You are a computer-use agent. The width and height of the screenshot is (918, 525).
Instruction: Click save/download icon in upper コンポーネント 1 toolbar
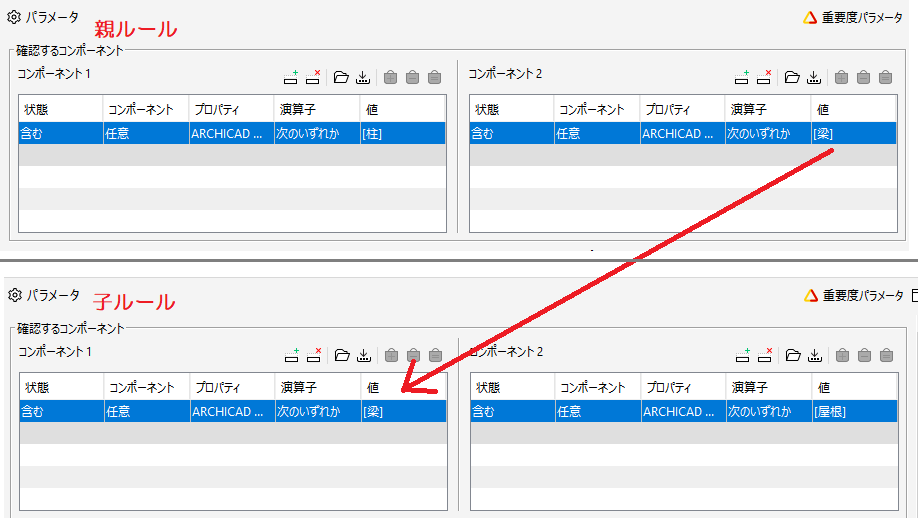363,77
